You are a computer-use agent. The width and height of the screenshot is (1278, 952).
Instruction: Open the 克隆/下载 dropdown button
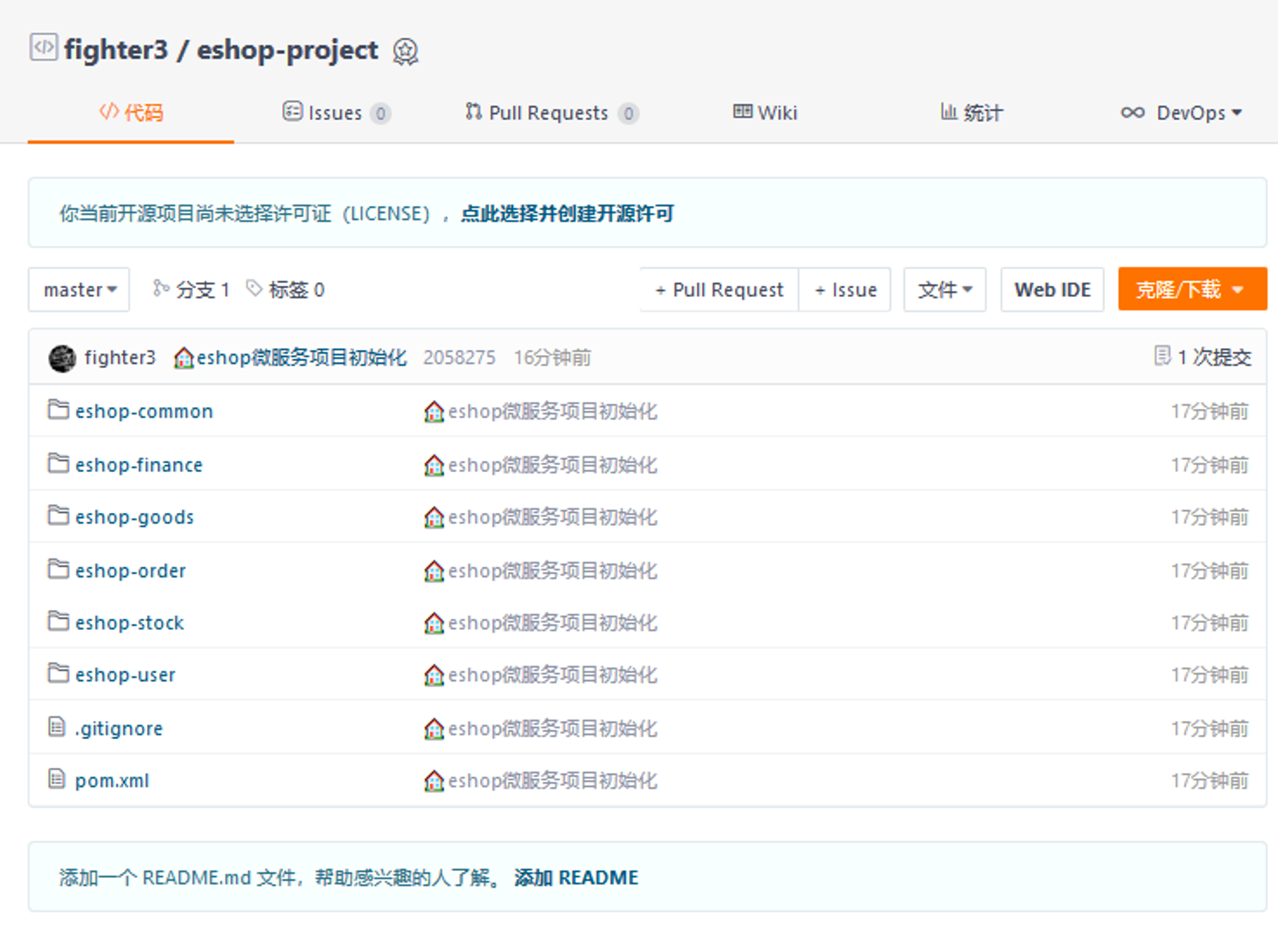(x=1192, y=289)
